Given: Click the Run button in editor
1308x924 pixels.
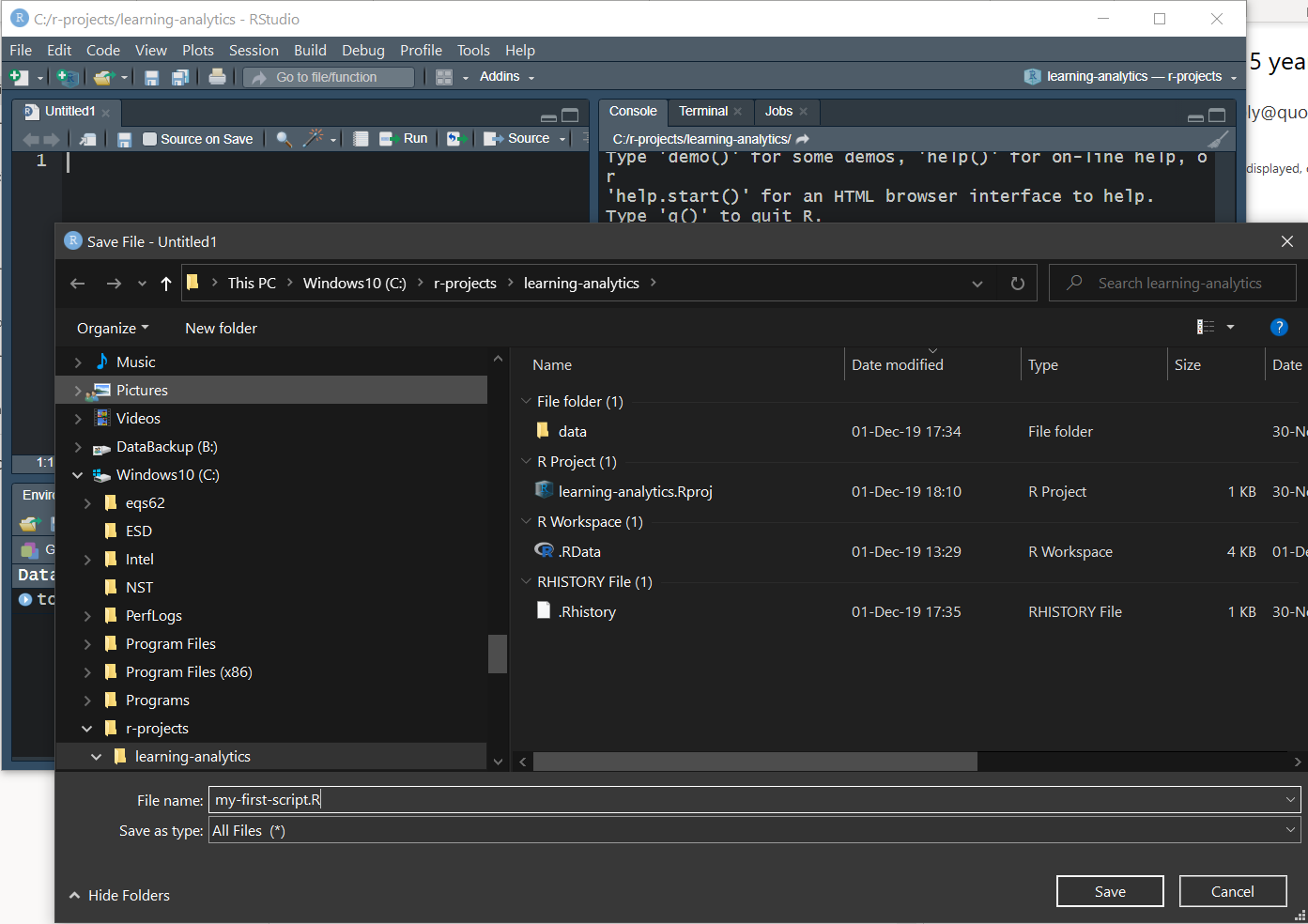Looking at the screenshot, I should (x=404, y=139).
